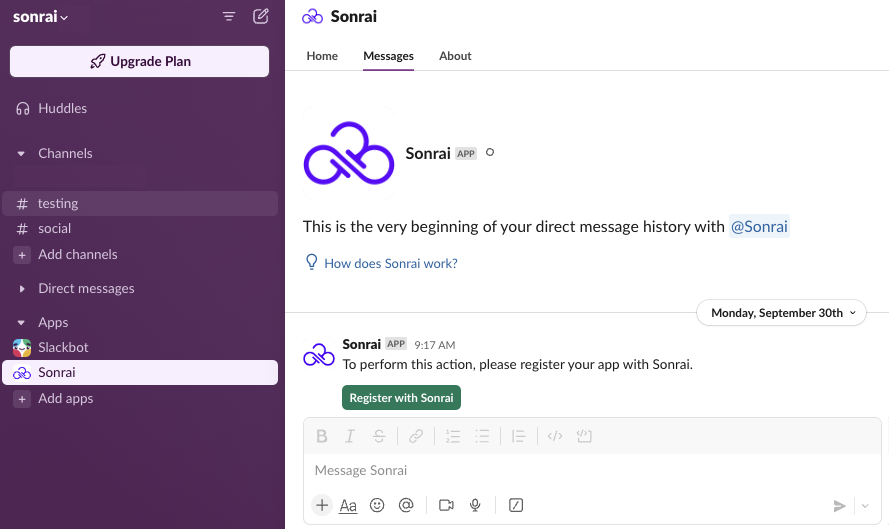
Task: Open the filter sidebar icon
Action: pyautogui.click(x=228, y=16)
